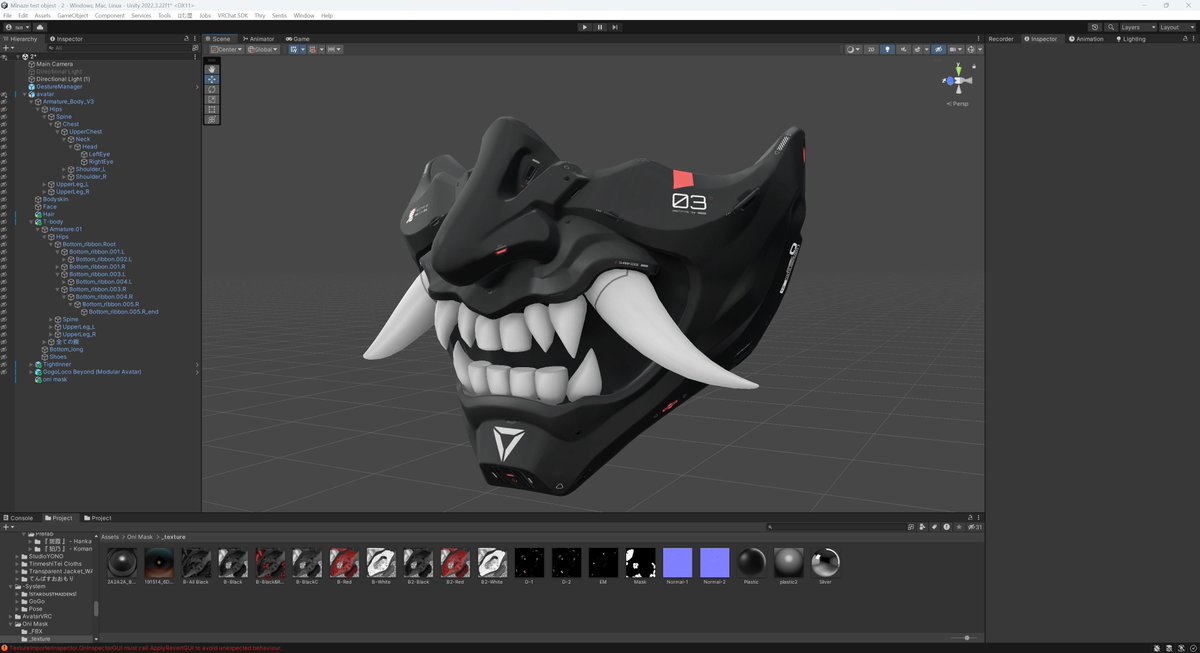Open the GameObject menu
This screenshot has width=1200, height=653.
click(x=73, y=16)
